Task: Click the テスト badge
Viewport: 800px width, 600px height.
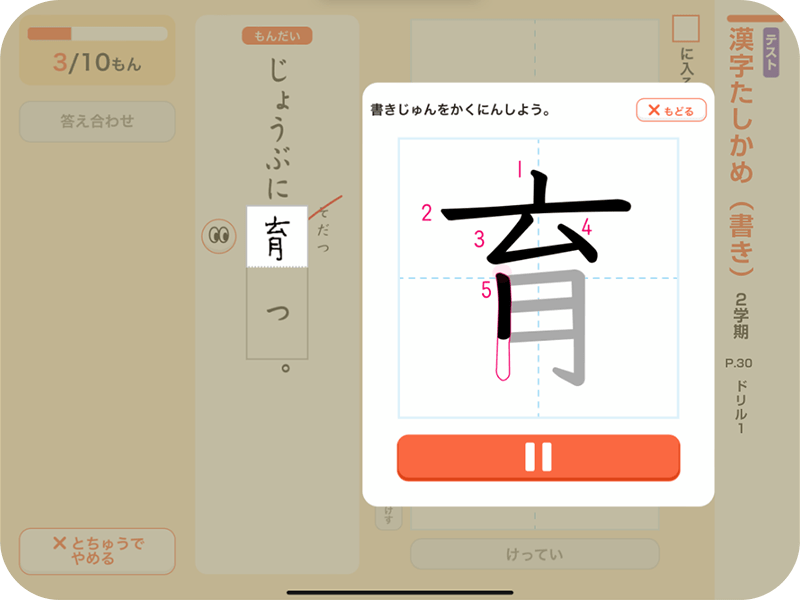Action: [771, 53]
